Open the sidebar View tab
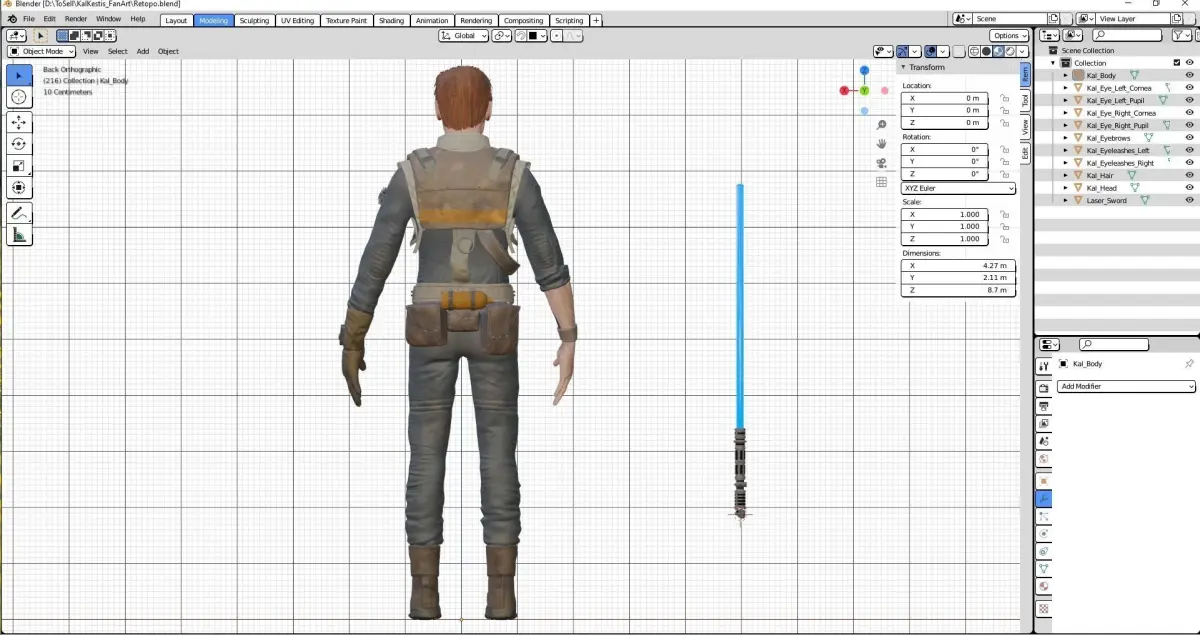Viewport: 1200px width, 635px height. (x=1025, y=127)
